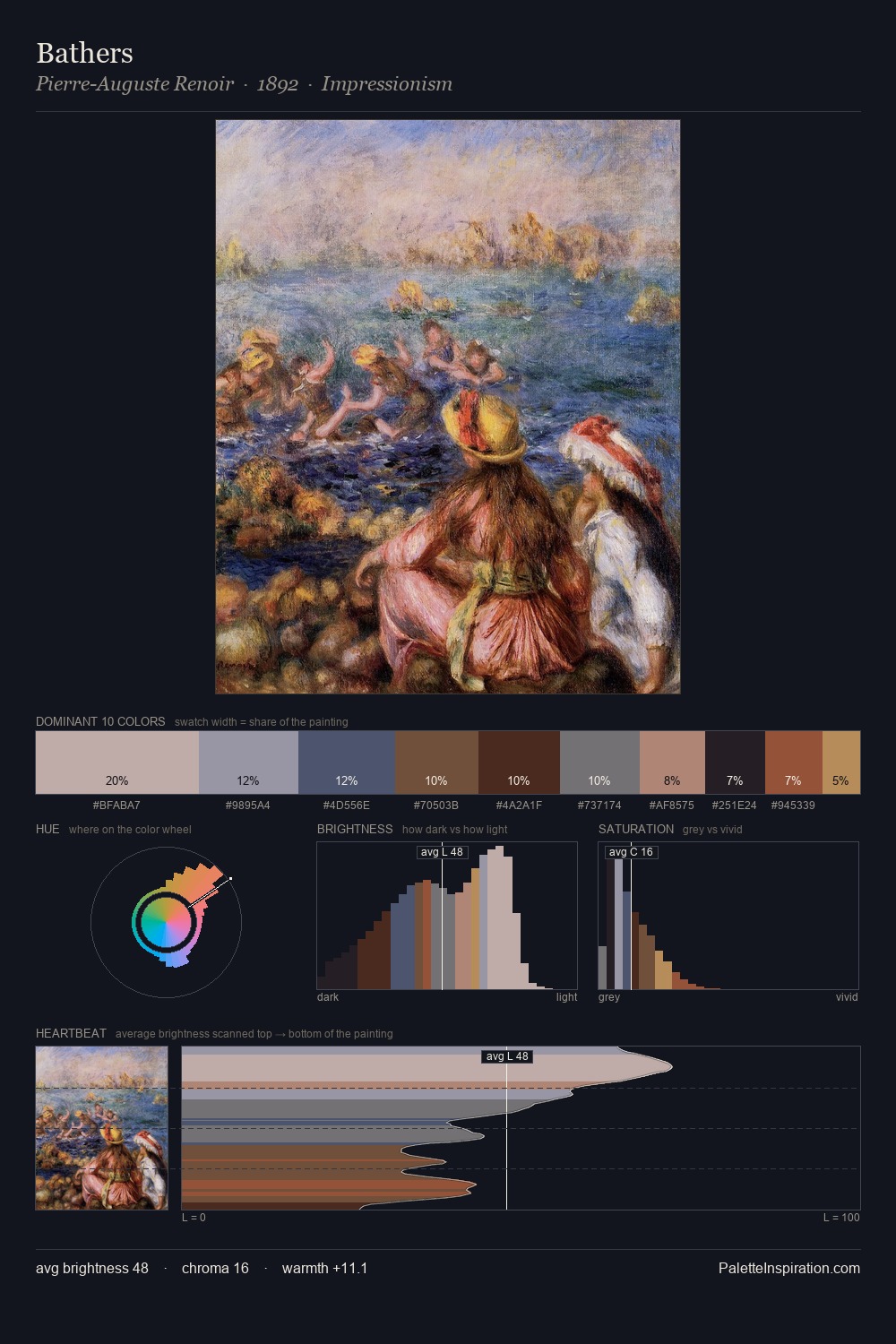Screen dimensions: 896x1344
Task: Click the hex label #4A2A1F
Action: (x=519, y=806)
